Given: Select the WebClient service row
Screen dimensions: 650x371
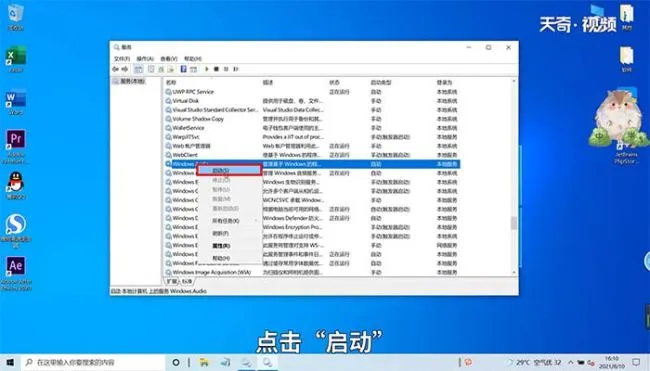Looking at the screenshot, I should coord(312,155).
